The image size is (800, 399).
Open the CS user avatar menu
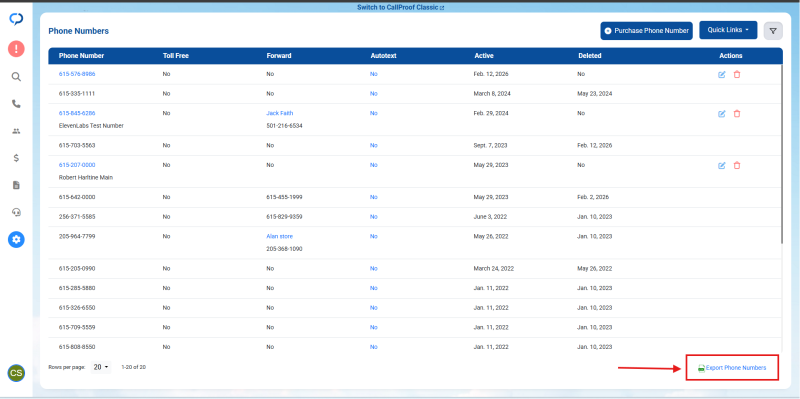[x=16, y=373]
